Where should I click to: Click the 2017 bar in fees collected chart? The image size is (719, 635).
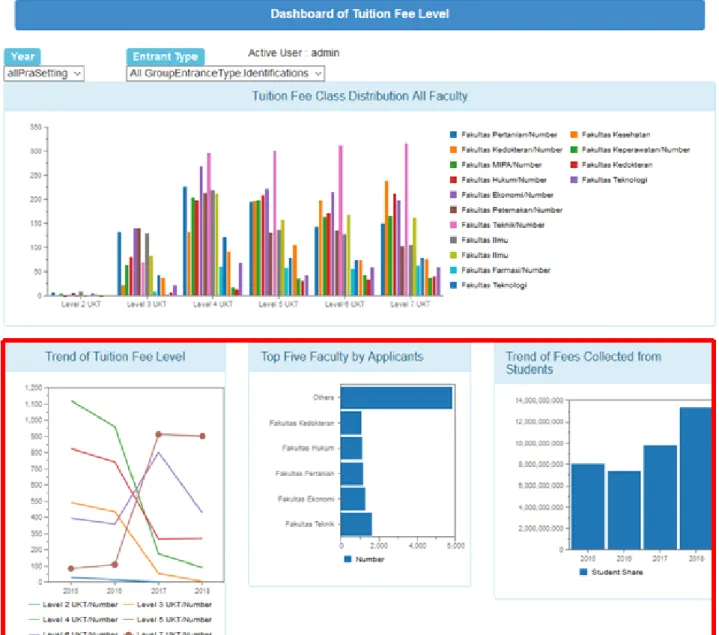(660, 497)
